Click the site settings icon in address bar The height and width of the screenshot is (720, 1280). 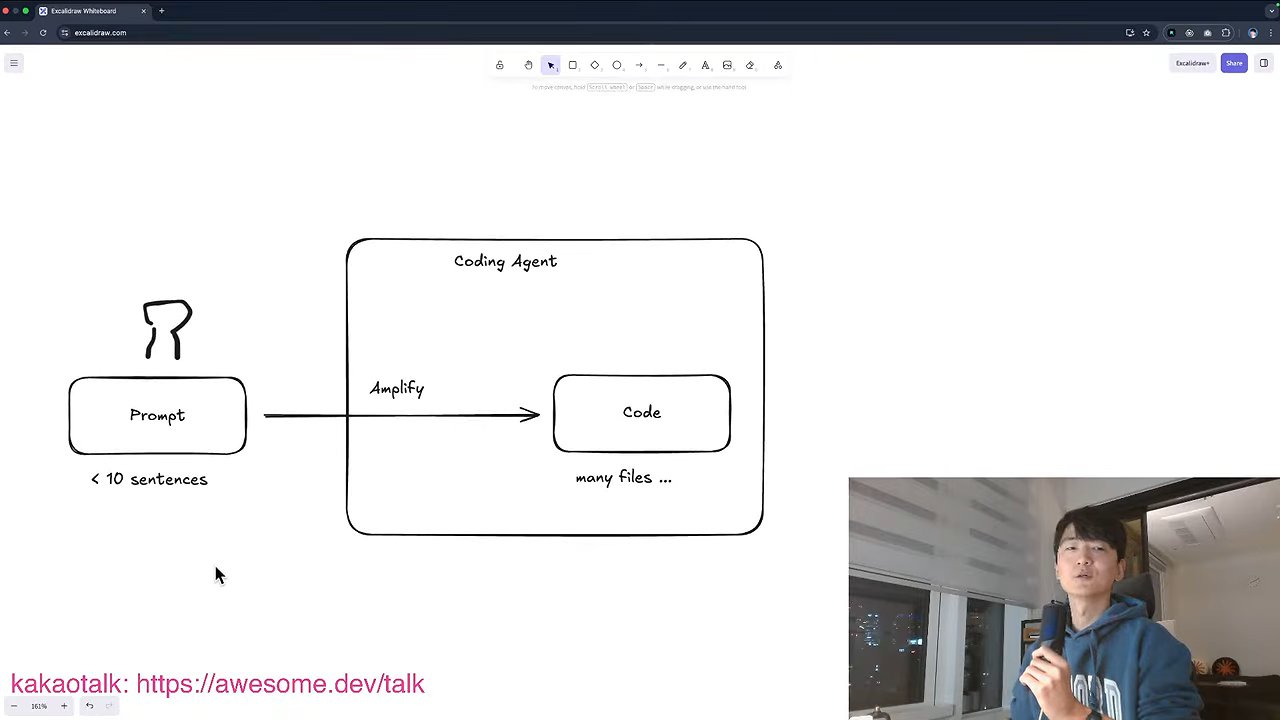tap(65, 33)
